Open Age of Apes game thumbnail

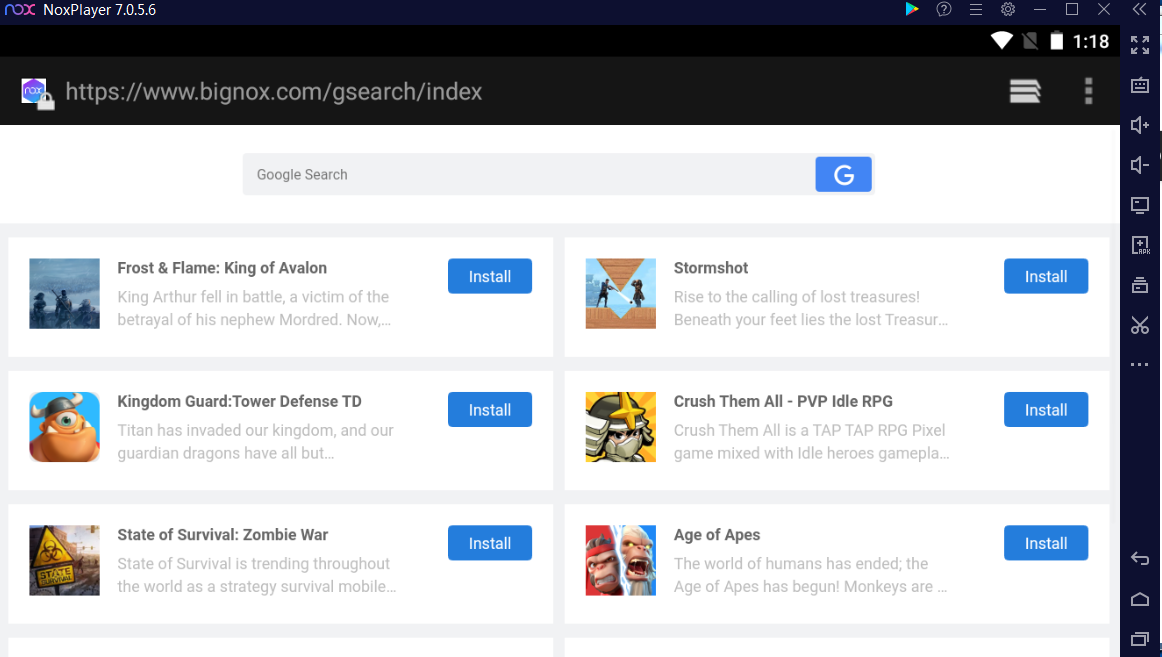pos(620,560)
